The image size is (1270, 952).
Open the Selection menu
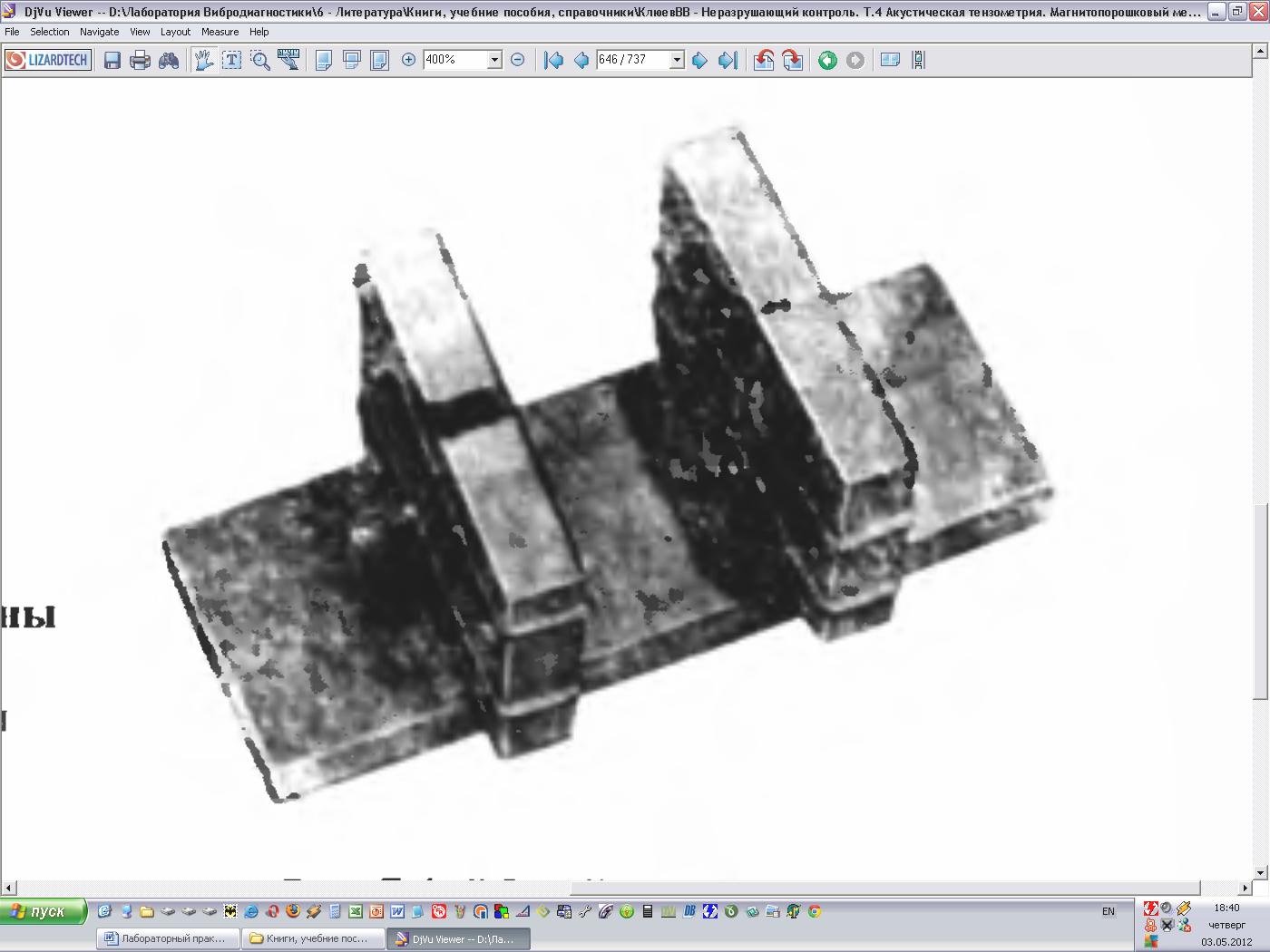click(49, 32)
